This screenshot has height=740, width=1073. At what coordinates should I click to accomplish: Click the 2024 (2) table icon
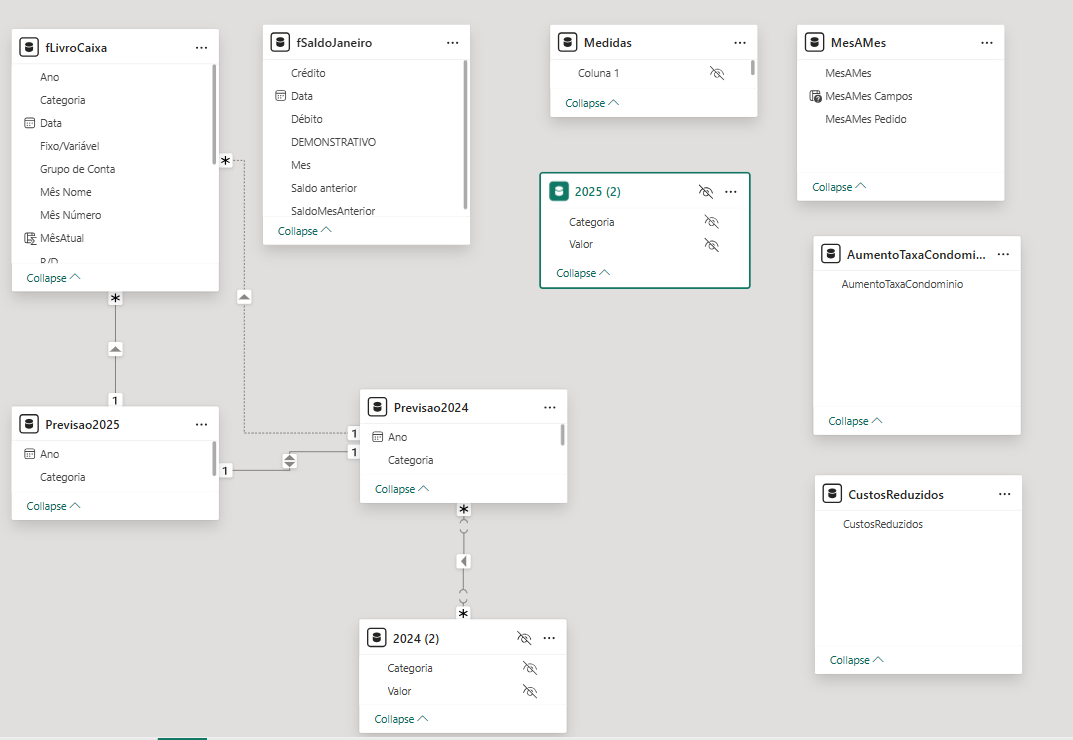tap(376, 637)
